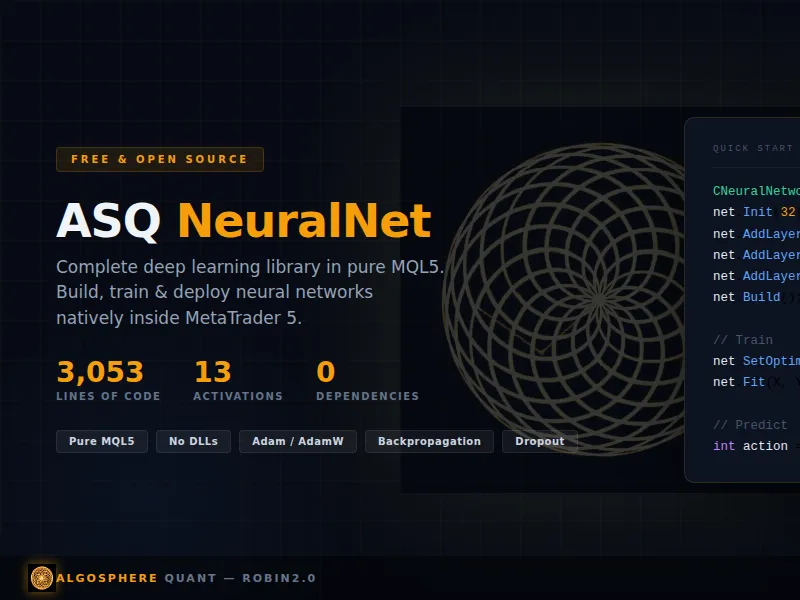This screenshot has width=800, height=600.
Task: Click 'Complete deep learning library in pure MQL5.' line
Action: (250, 267)
